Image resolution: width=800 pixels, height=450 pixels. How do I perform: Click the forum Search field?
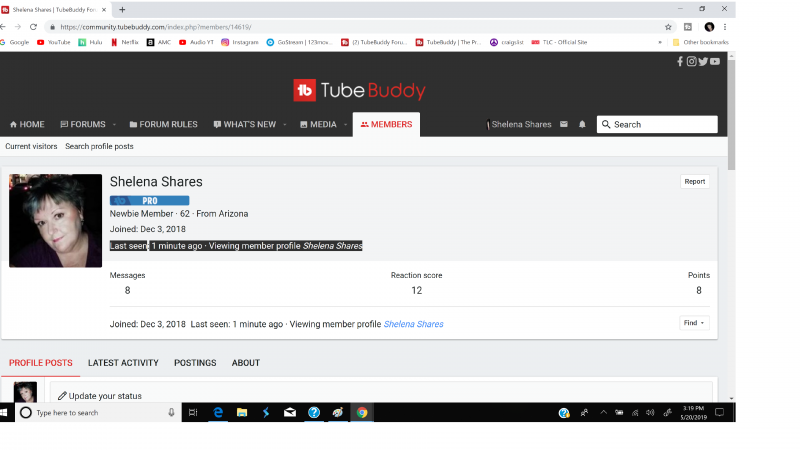(657, 125)
